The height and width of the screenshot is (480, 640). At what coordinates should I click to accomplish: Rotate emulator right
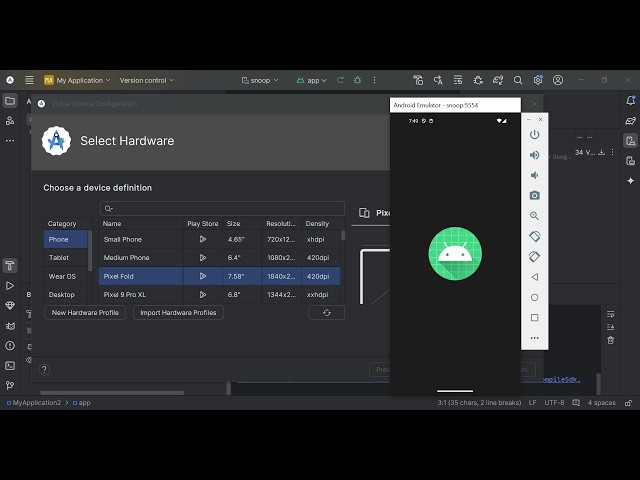(535, 256)
